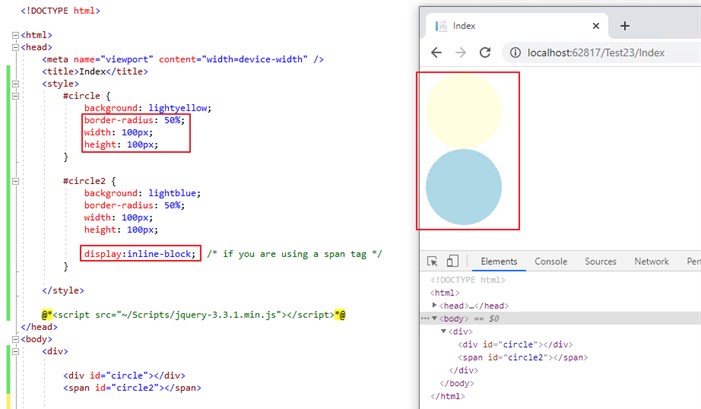Open the Sources tab

[x=600, y=261]
